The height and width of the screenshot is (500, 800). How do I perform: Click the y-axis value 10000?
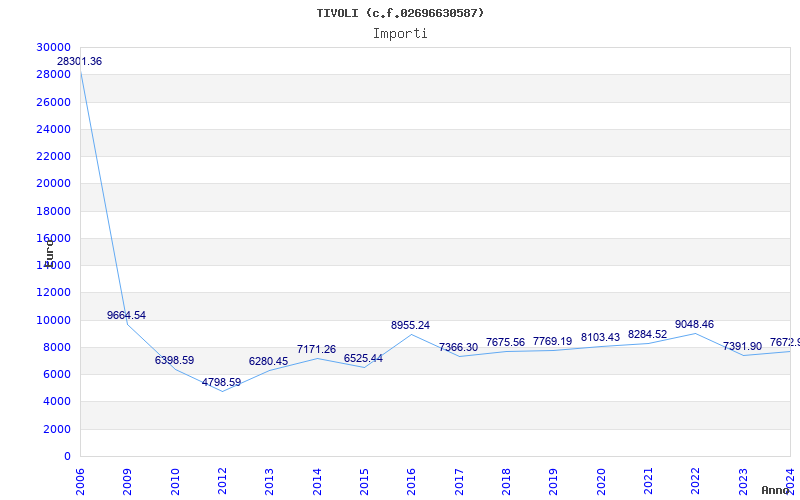point(54,320)
